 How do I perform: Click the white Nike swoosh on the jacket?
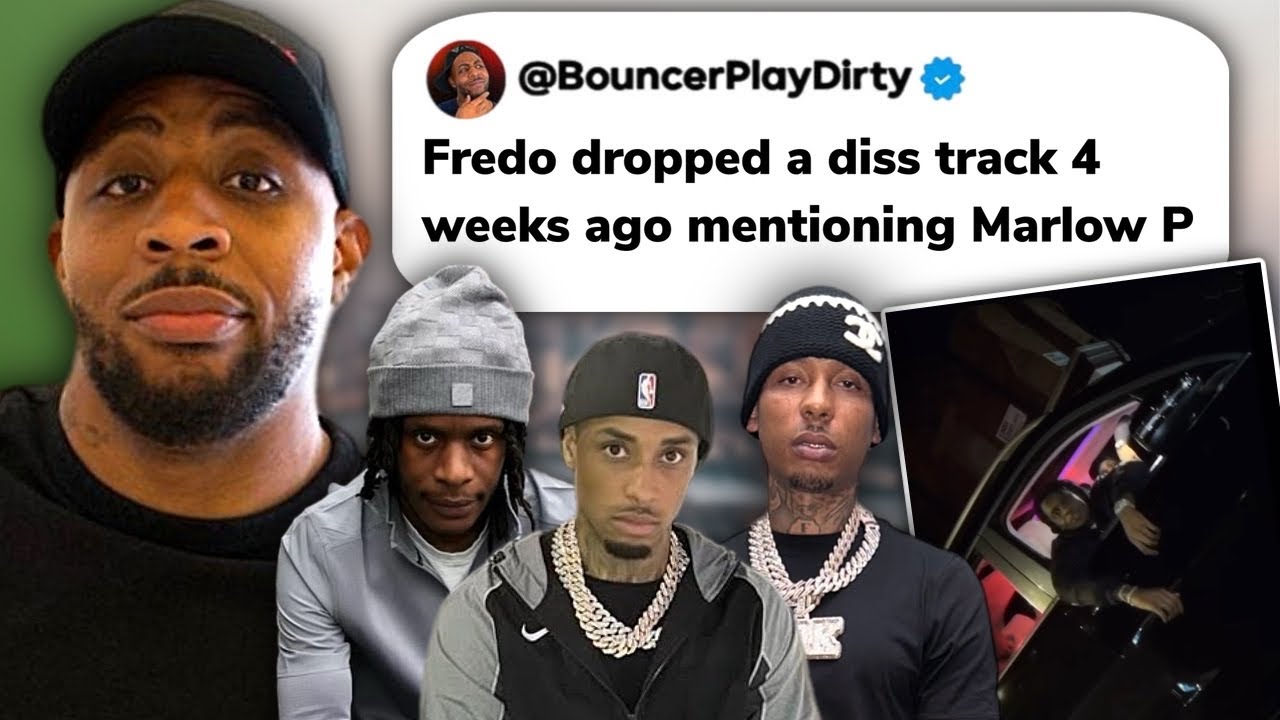(x=535, y=631)
